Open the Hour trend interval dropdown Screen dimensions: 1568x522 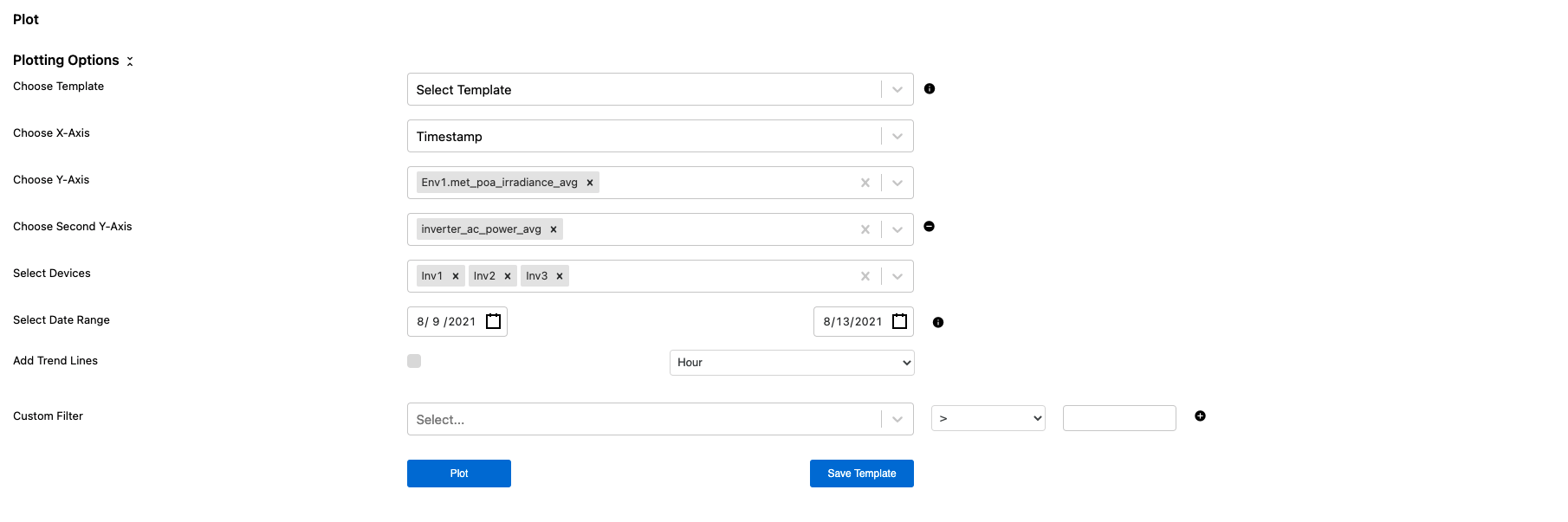[792, 363]
